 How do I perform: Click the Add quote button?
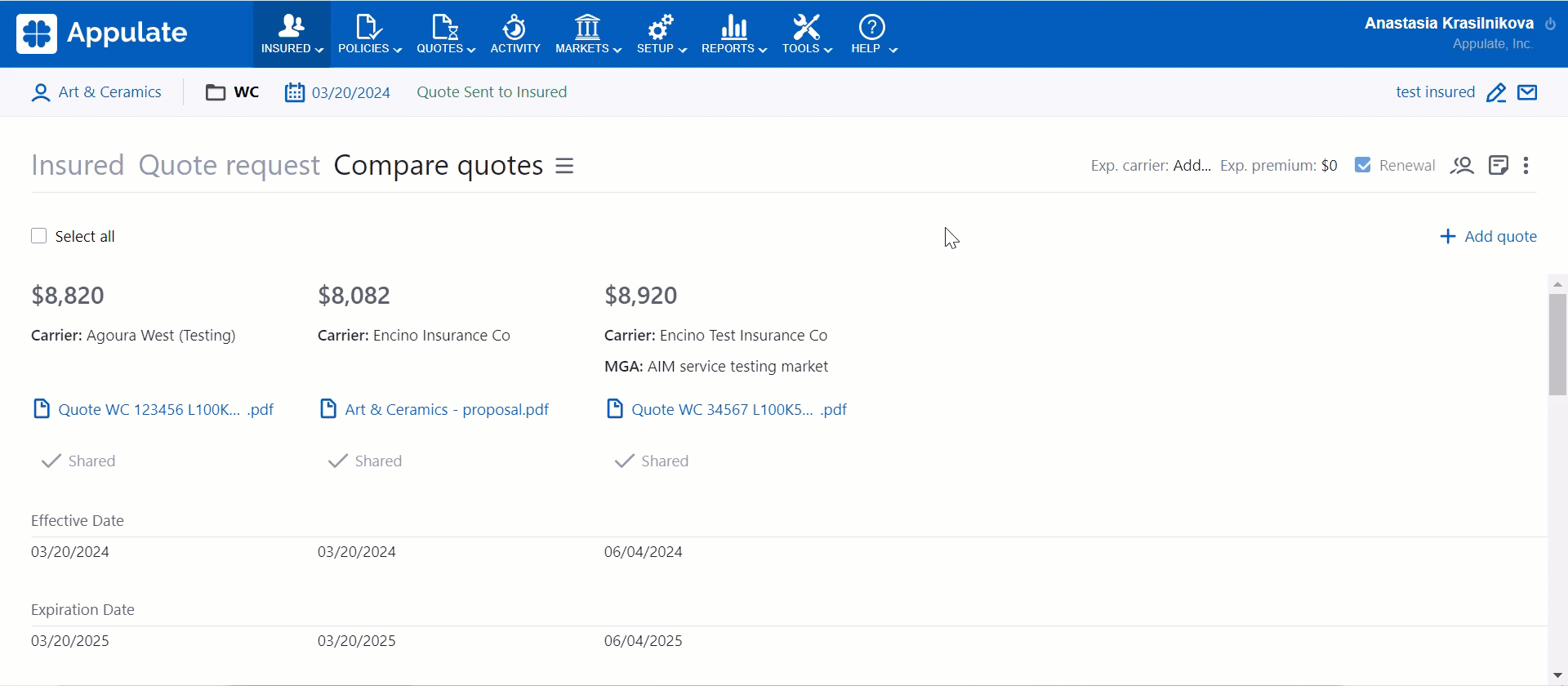[x=1488, y=236]
